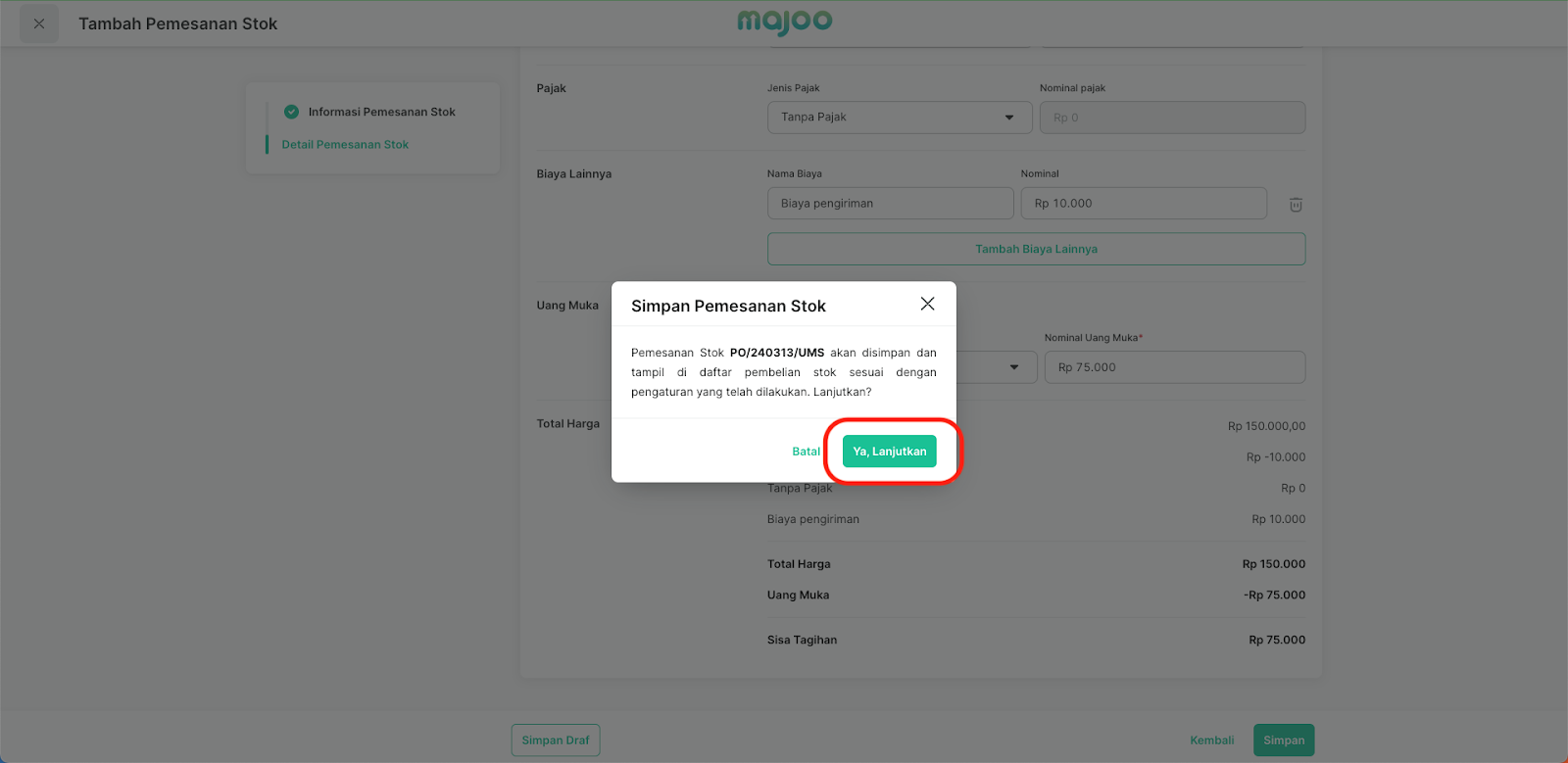This screenshot has height=763, width=1568.
Task: Go back using the Kembali link
Action: tap(1211, 740)
